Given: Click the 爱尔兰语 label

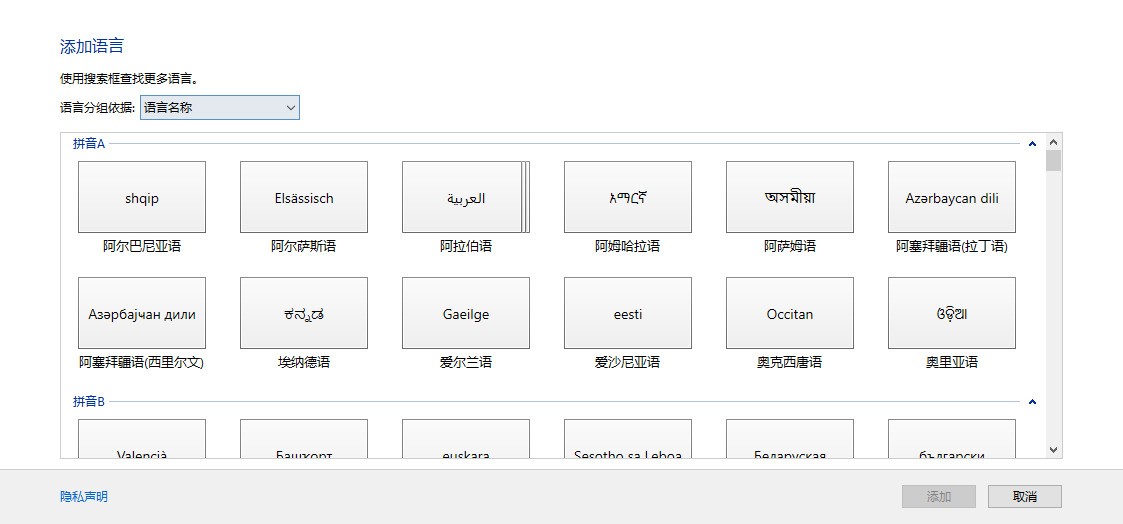Looking at the screenshot, I should 466,362.
